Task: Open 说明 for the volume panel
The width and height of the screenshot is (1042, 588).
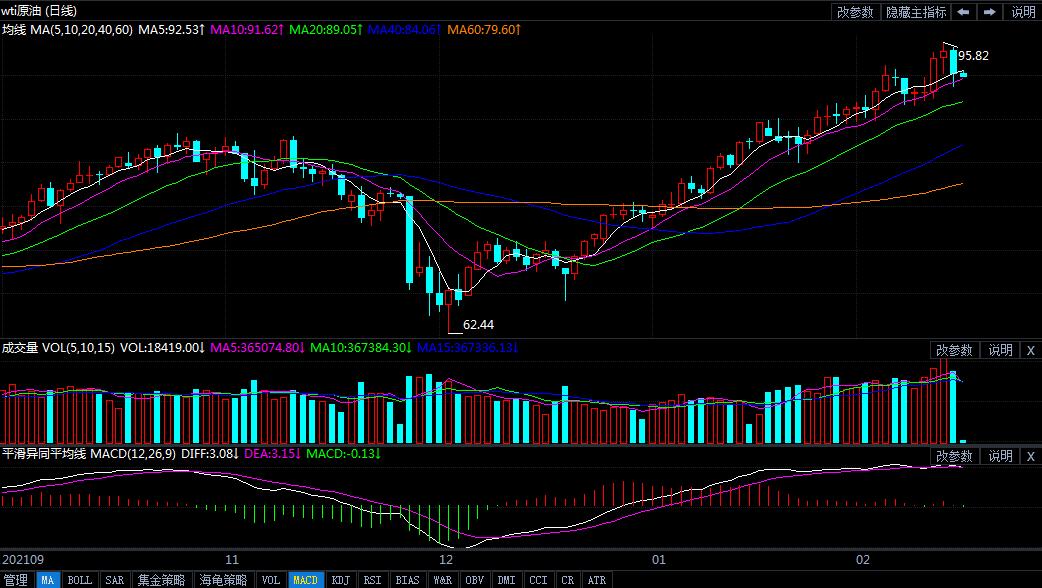Action: [1000, 350]
